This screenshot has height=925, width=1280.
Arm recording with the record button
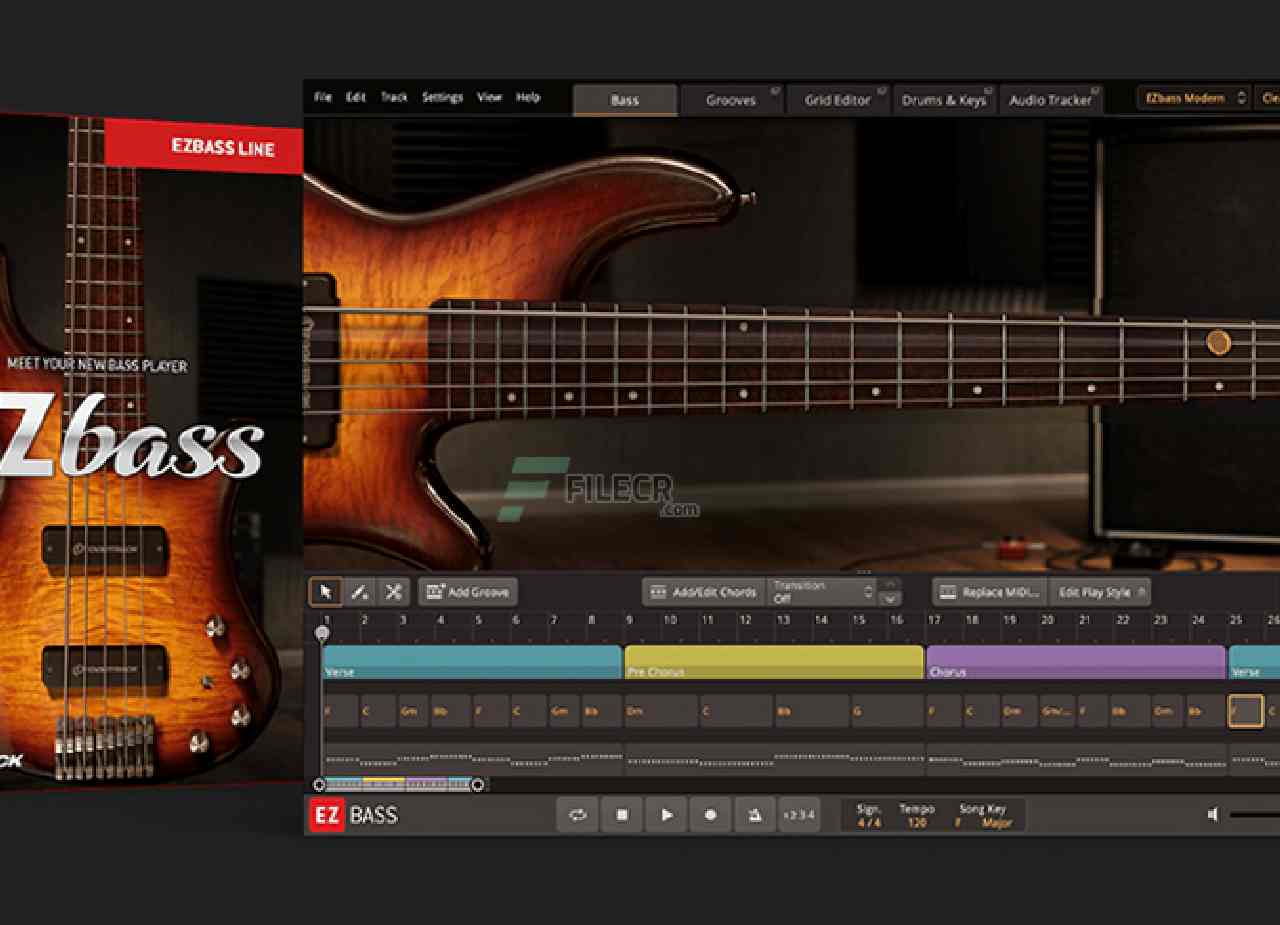pos(710,815)
